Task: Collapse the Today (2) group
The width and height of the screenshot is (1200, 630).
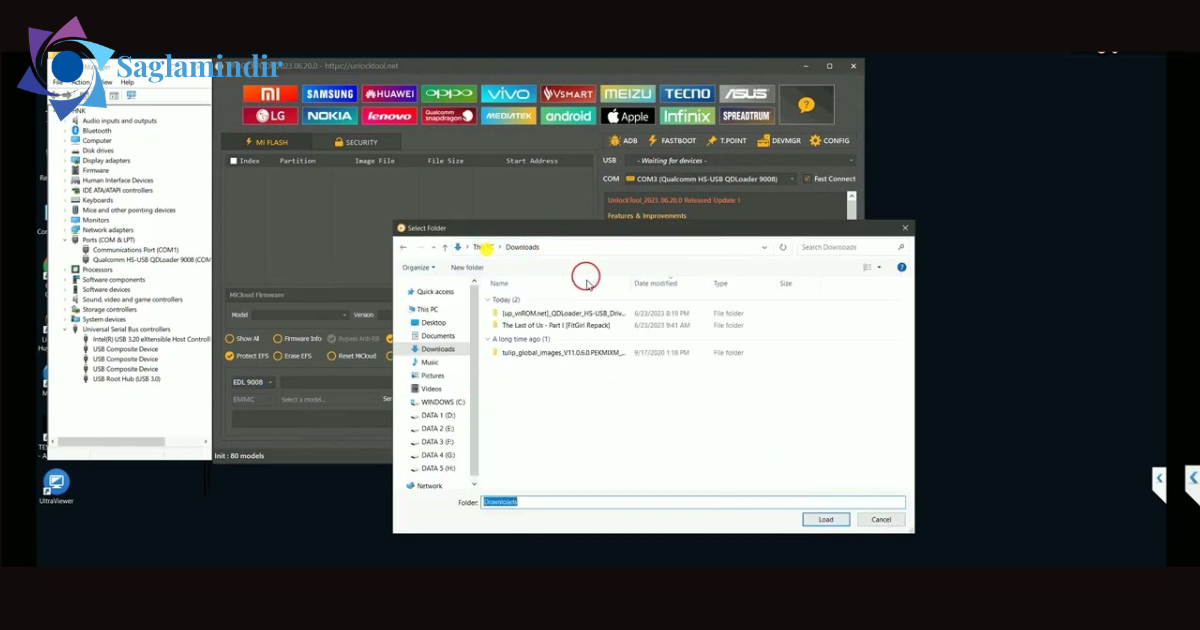Action: [x=488, y=300]
